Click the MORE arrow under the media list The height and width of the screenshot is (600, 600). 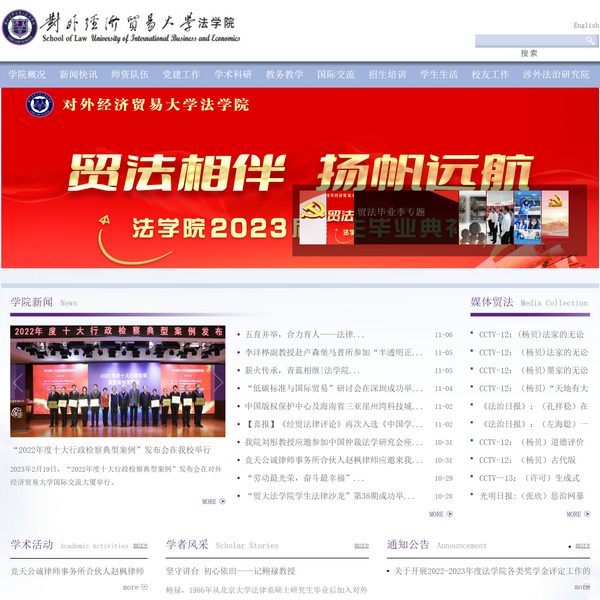click(577, 514)
